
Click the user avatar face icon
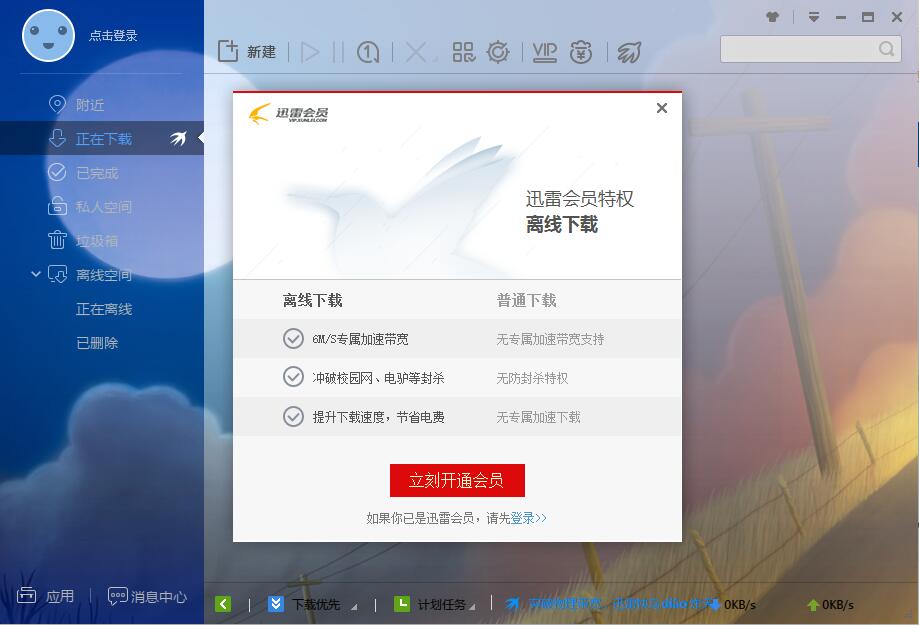coord(49,35)
